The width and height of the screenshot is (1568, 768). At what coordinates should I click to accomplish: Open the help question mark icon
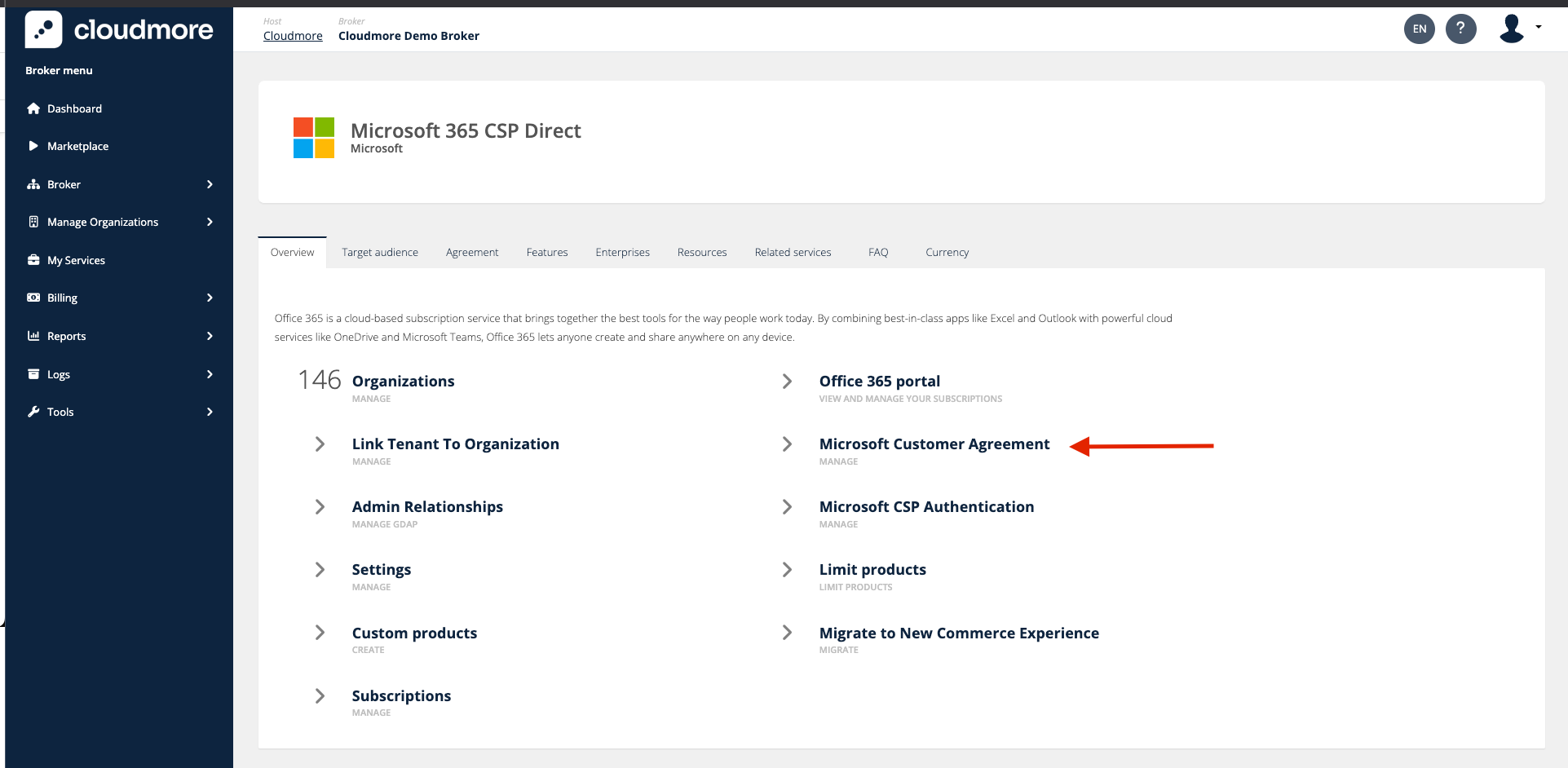tap(1461, 29)
